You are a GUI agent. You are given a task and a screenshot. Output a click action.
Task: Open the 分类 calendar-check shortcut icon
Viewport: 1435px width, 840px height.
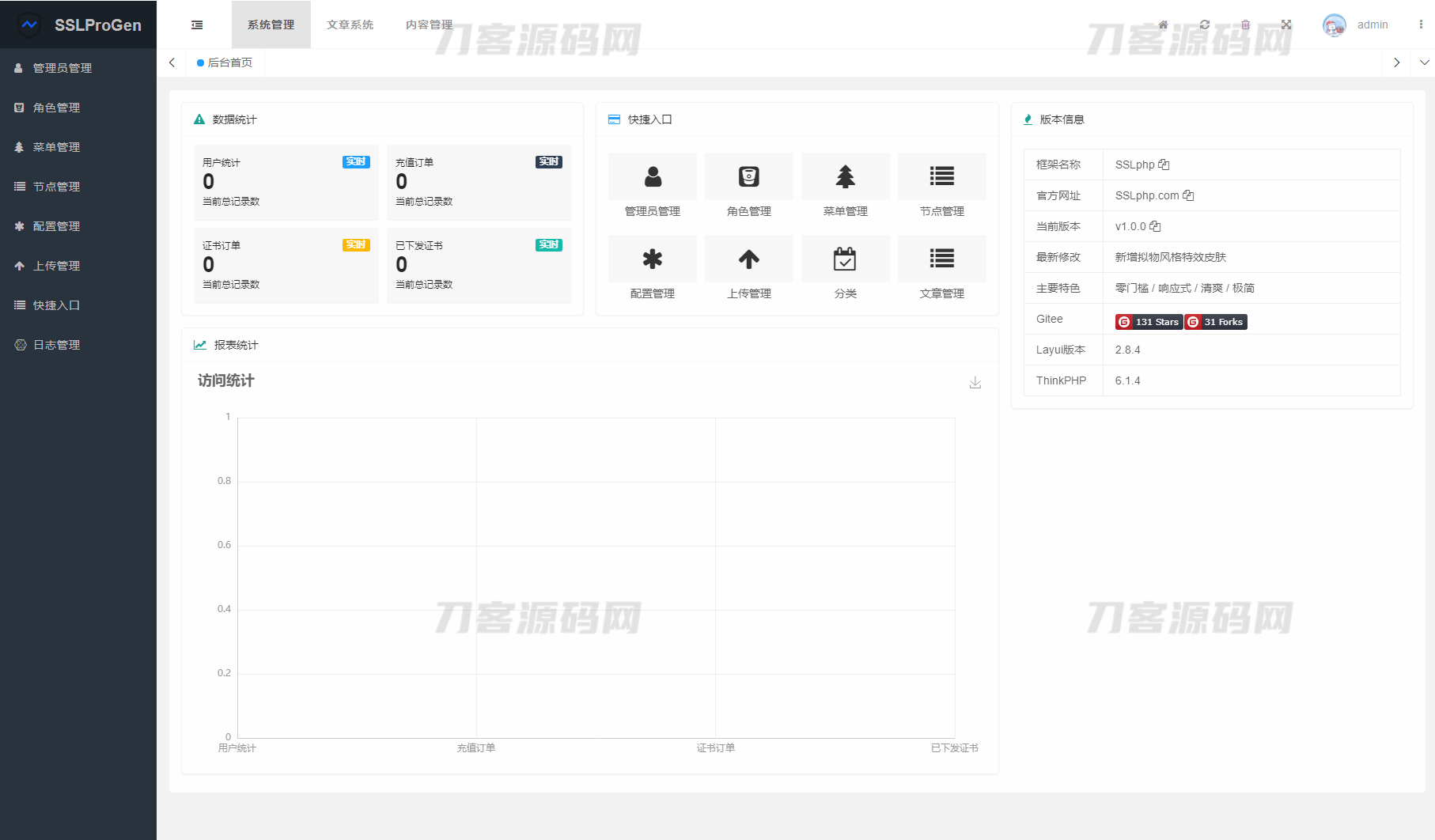pos(845,259)
